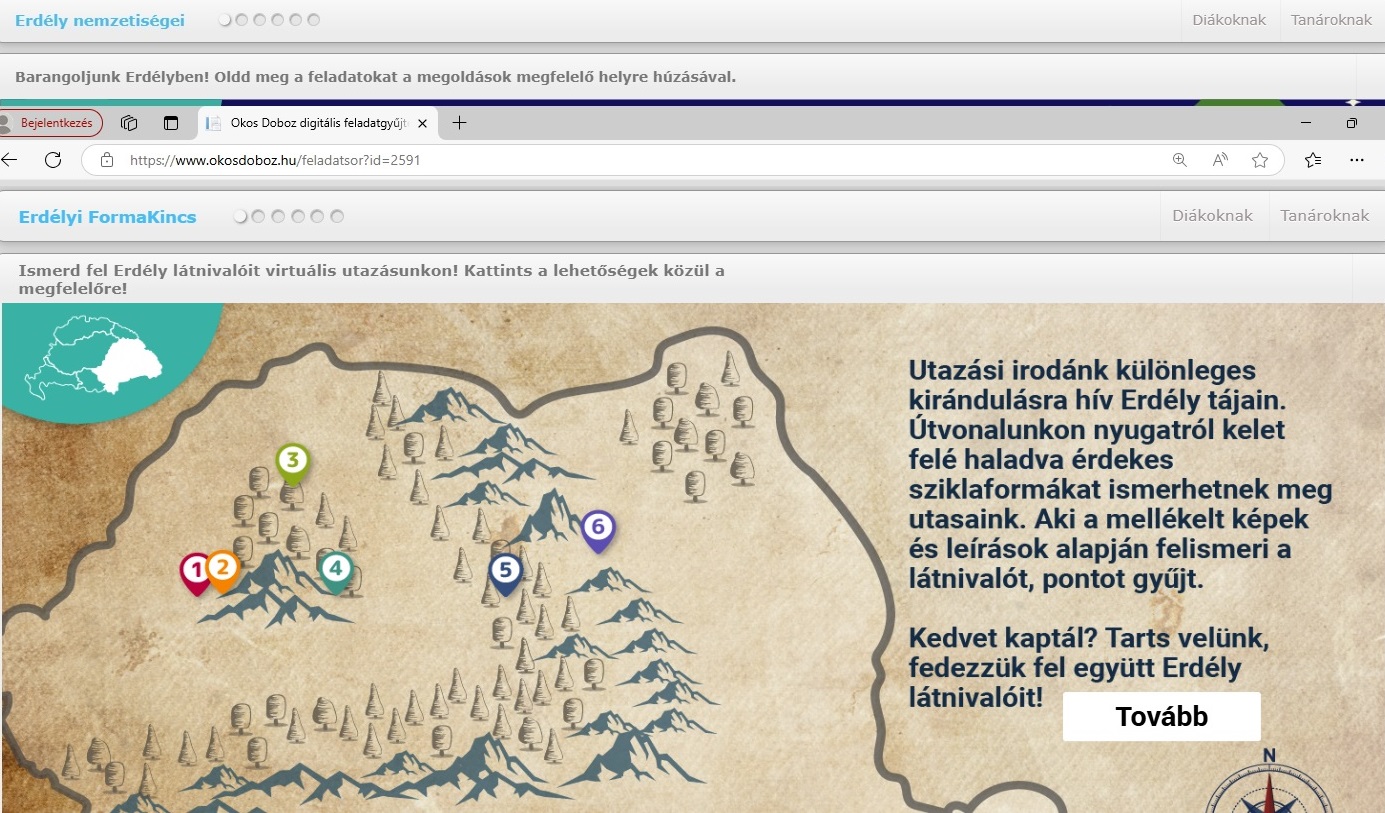Click purple map marker number 6

598,527
